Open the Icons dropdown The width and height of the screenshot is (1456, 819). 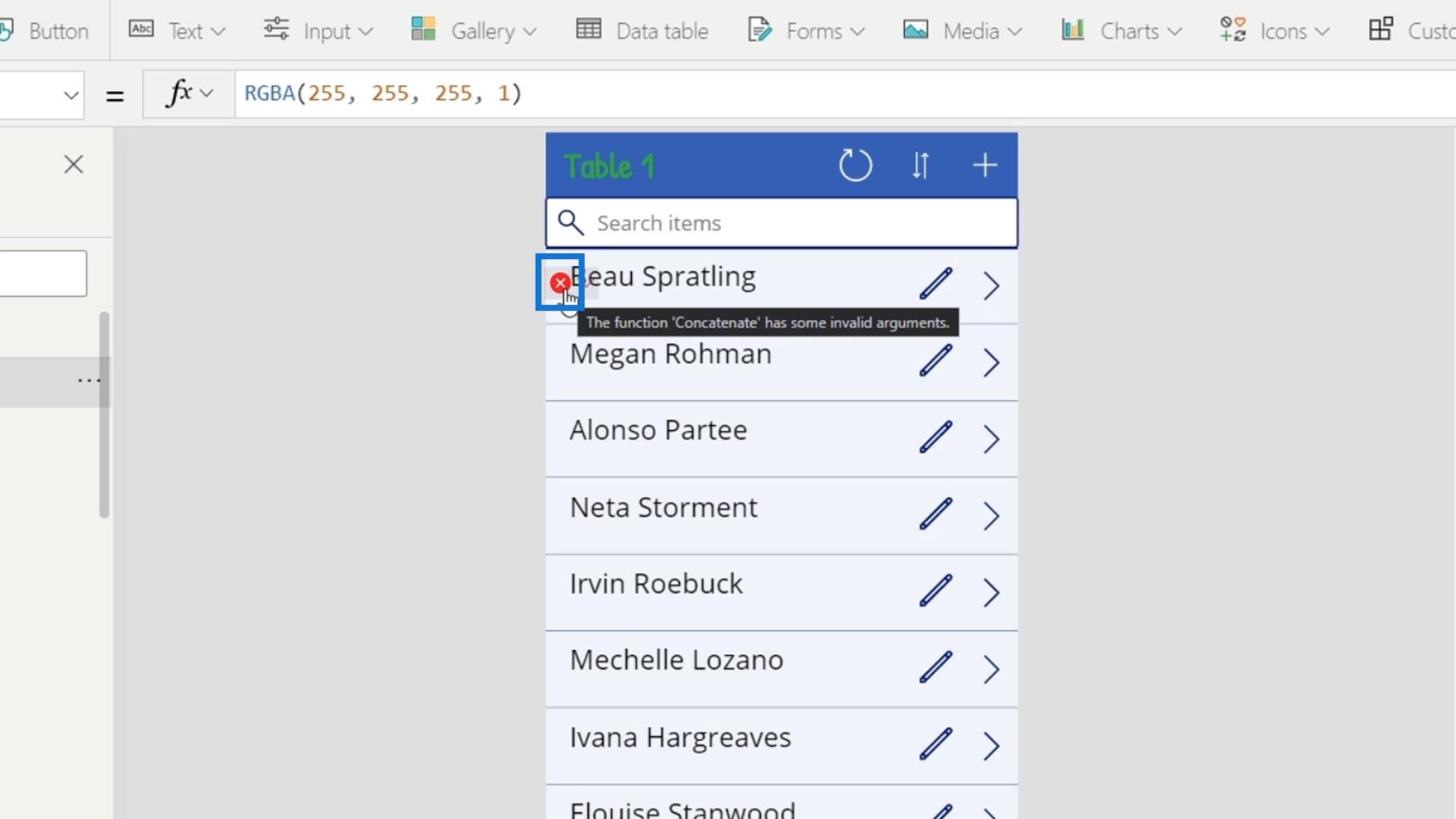pyautogui.click(x=1274, y=31)
